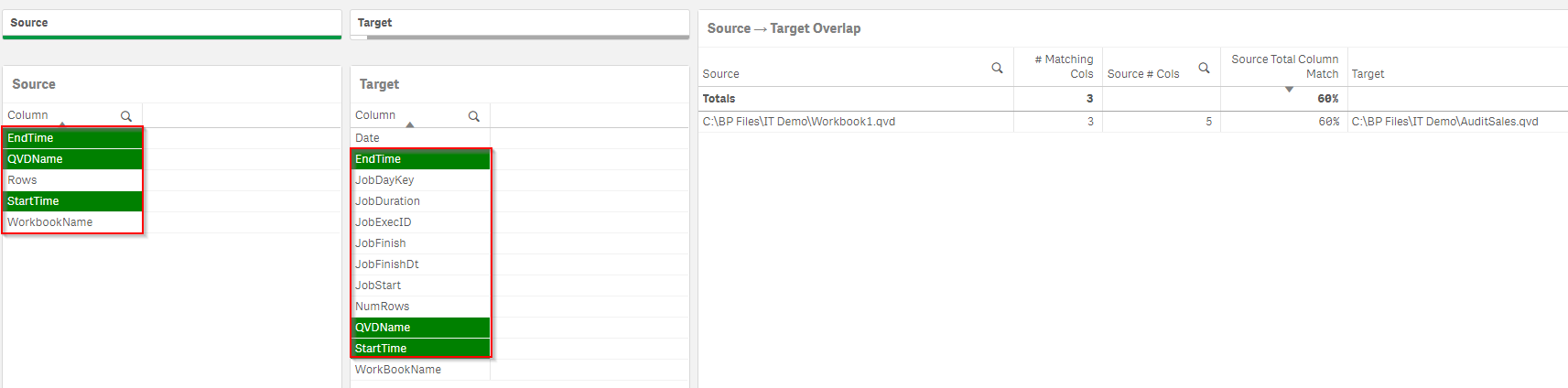Viewport: 1568px width, 388px height.
Task: Toggle sort arrow under Source Column header
Action: click(x=62, y=124)
